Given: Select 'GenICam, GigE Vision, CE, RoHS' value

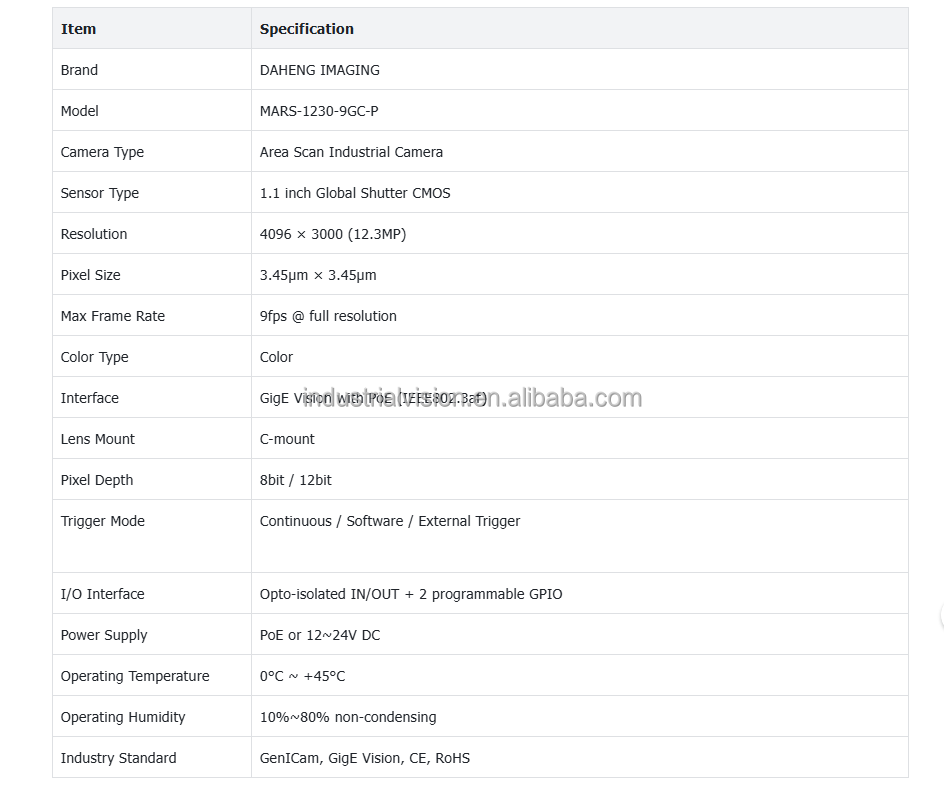Looking at the screenshot, I should (x=365, y=758).
